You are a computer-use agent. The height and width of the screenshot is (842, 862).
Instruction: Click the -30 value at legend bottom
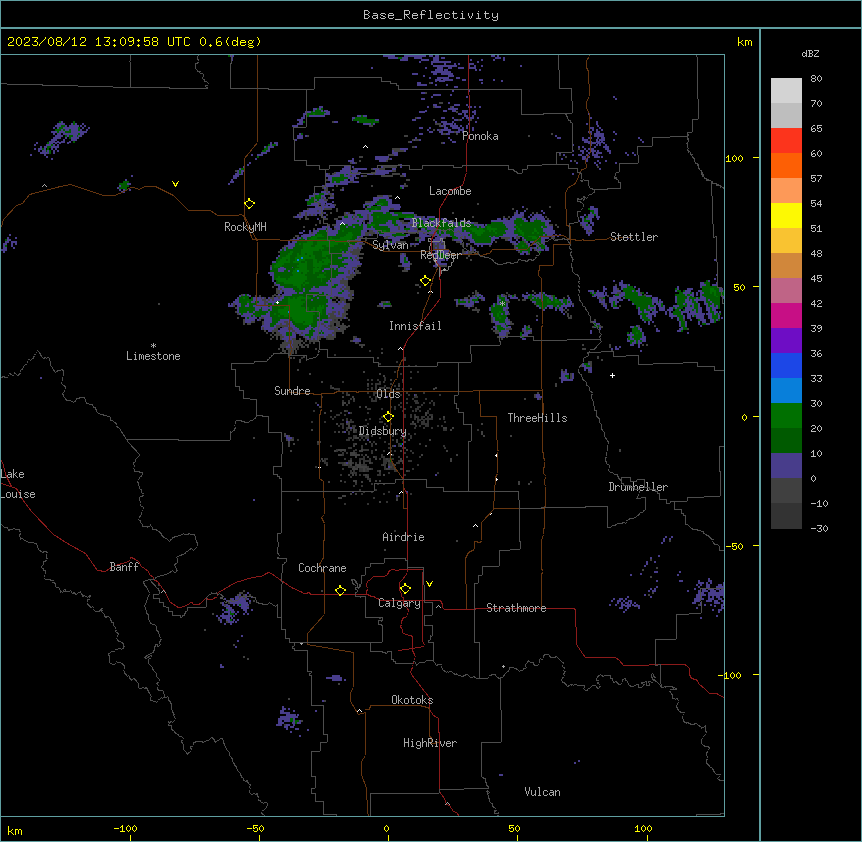[x=819, y=528]
